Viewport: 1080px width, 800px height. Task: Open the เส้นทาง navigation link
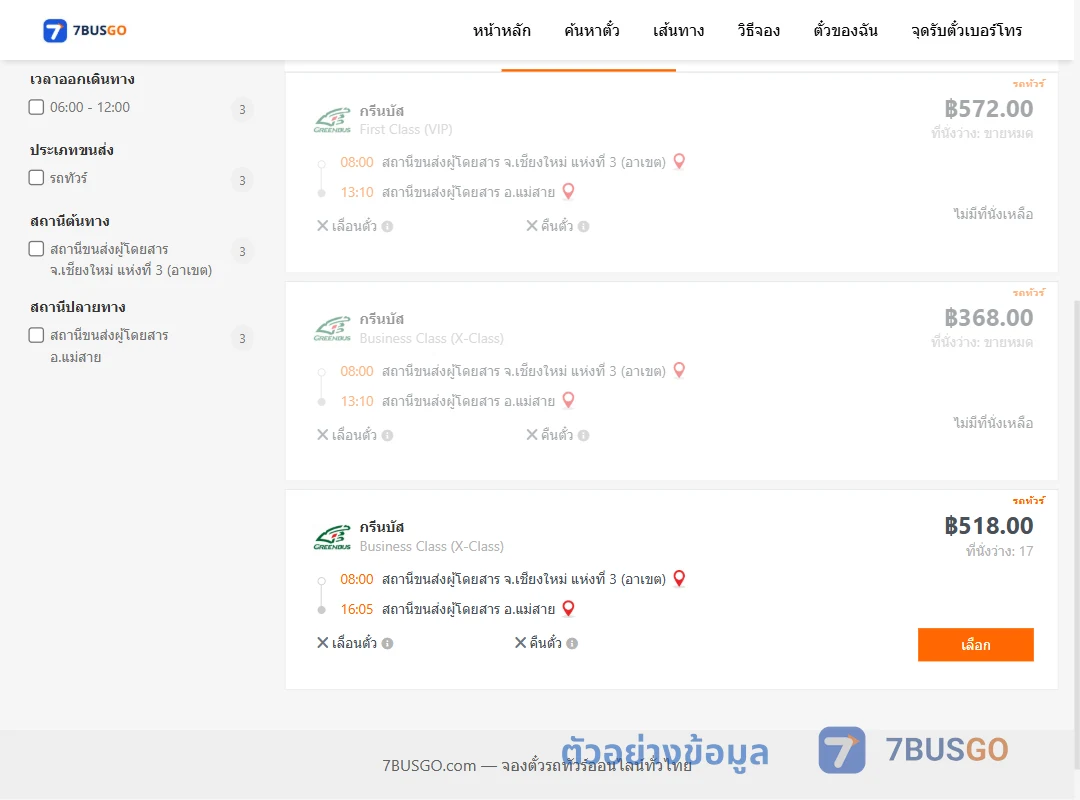click(678, 30)
